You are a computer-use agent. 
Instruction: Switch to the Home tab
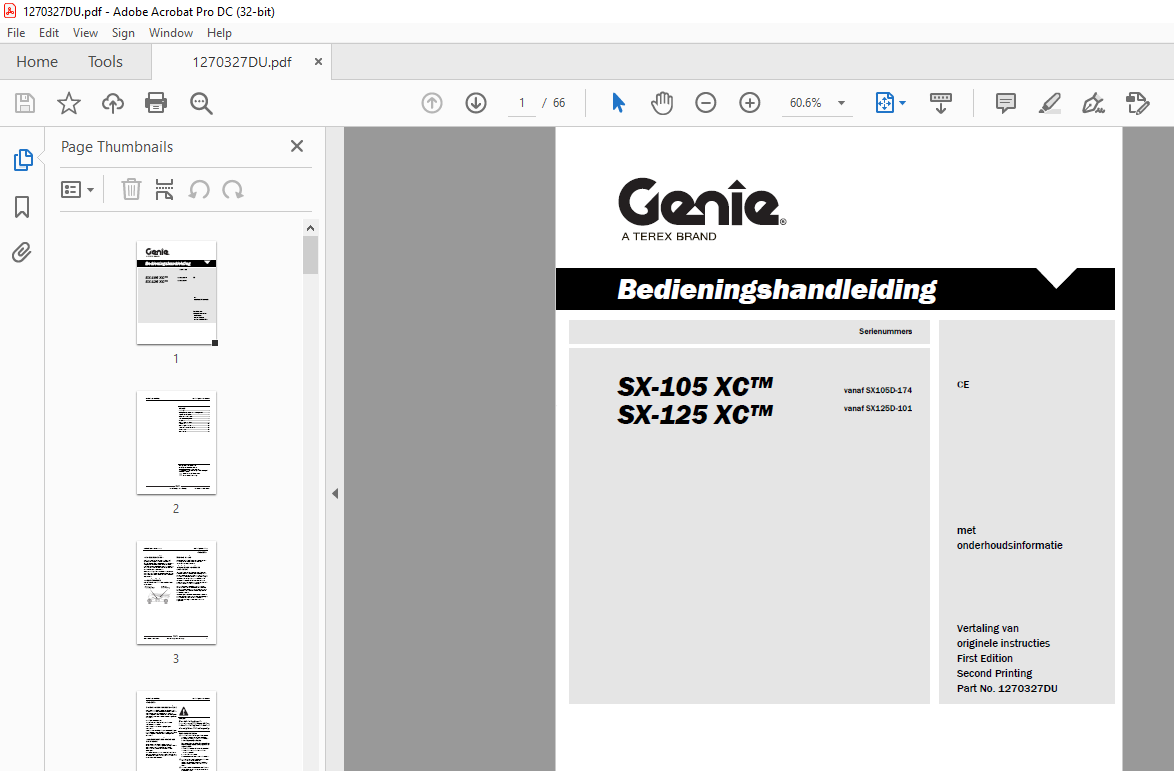tap(37, 61)
